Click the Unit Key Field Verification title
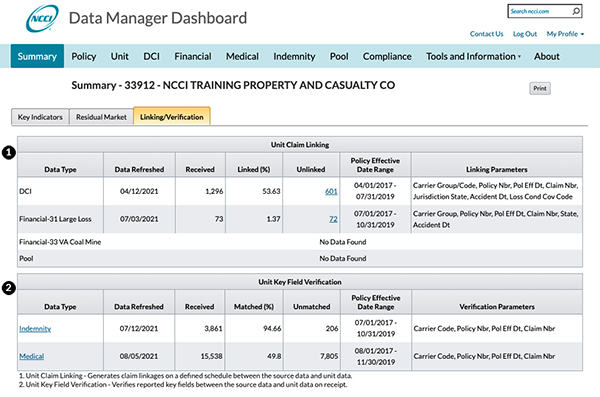The height and width of the screenshot is (397, 600). pos(300,282)
